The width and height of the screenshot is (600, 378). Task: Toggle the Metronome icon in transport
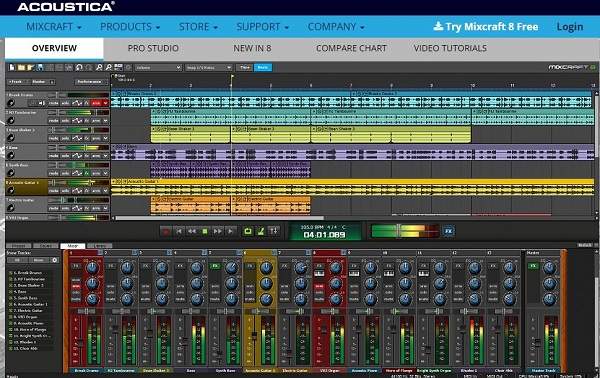(261, 231)
